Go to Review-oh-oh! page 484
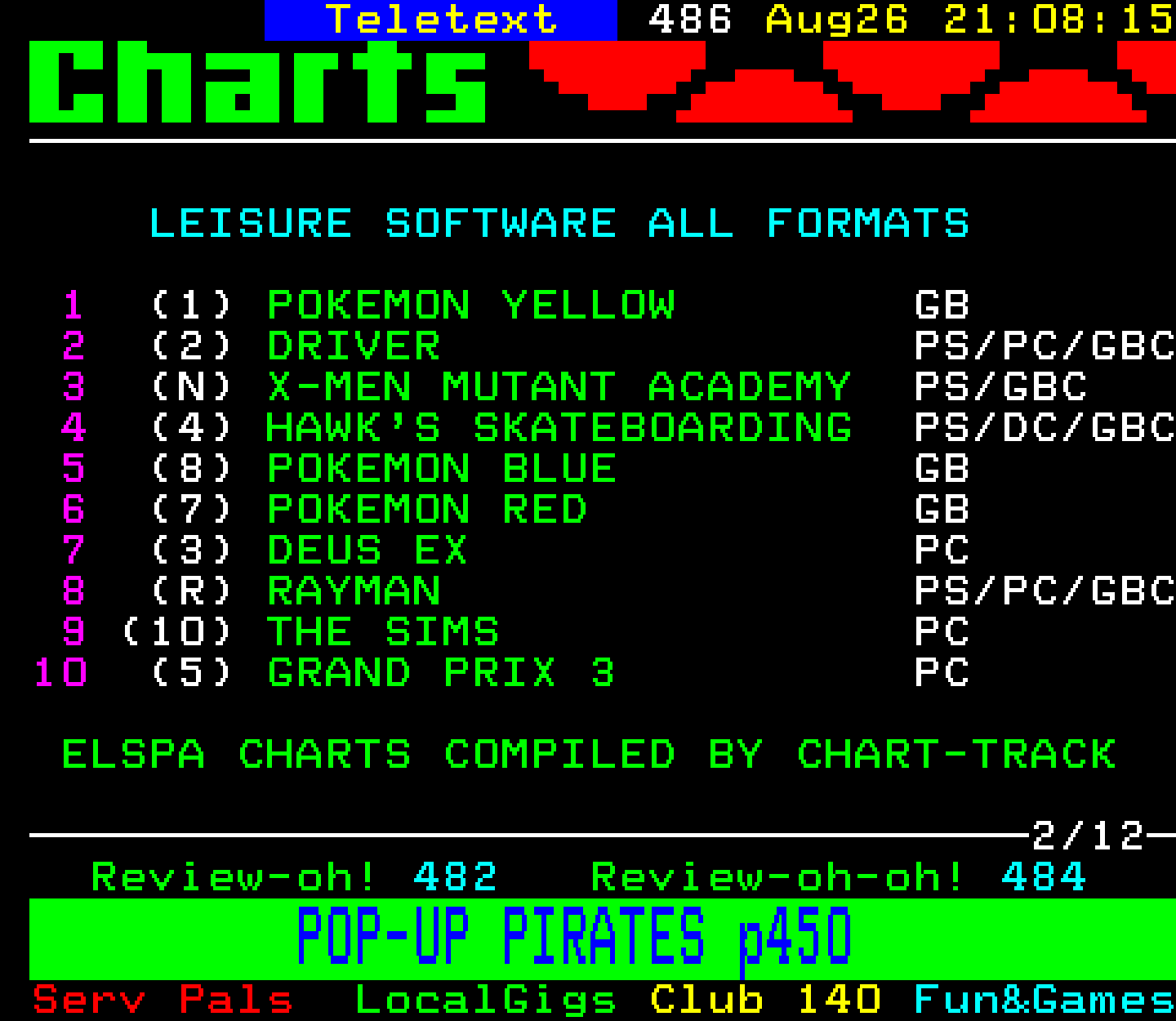Image resolution: width=1176 pixels, height=1021 pixels. pos(839,877)
